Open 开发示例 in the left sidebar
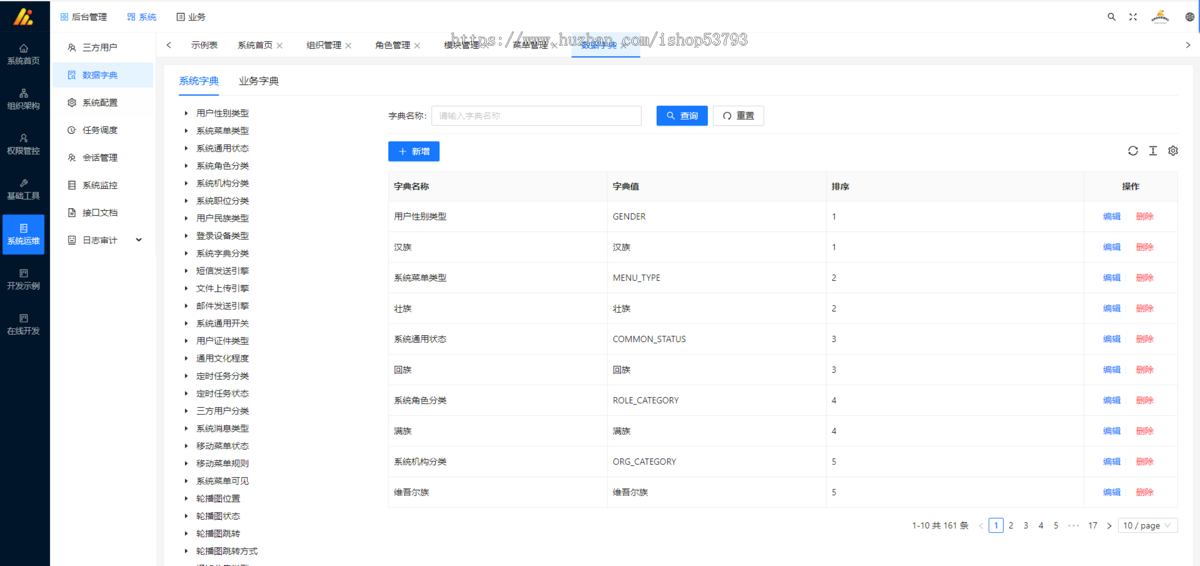Screen dimensions: 1200x566 (23, 279)
